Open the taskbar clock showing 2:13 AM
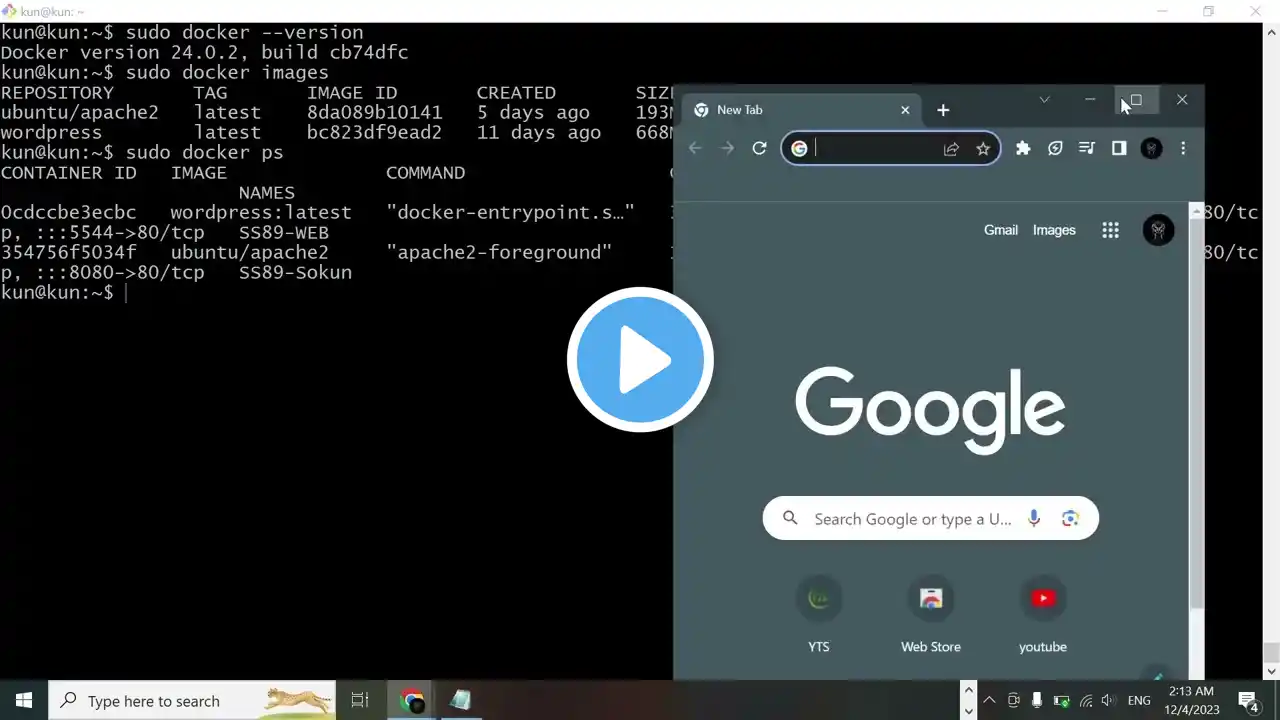This screenshot has height=720, width=1280. tap(1190, 700)
